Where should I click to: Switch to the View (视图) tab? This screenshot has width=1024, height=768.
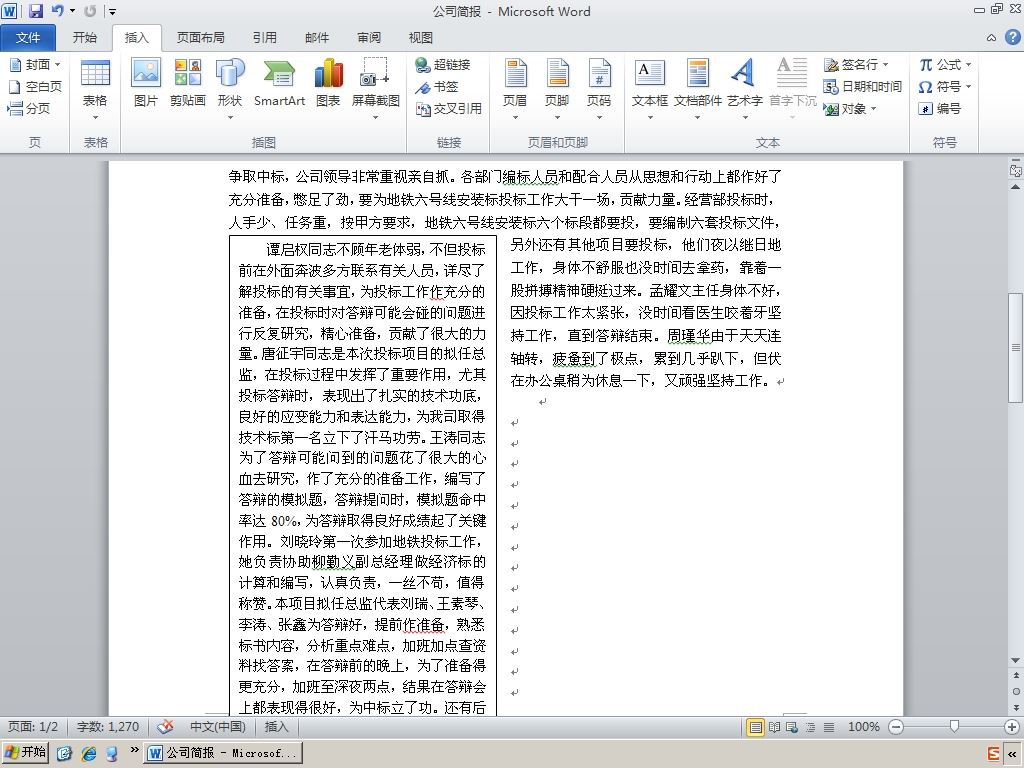point(421,38)
